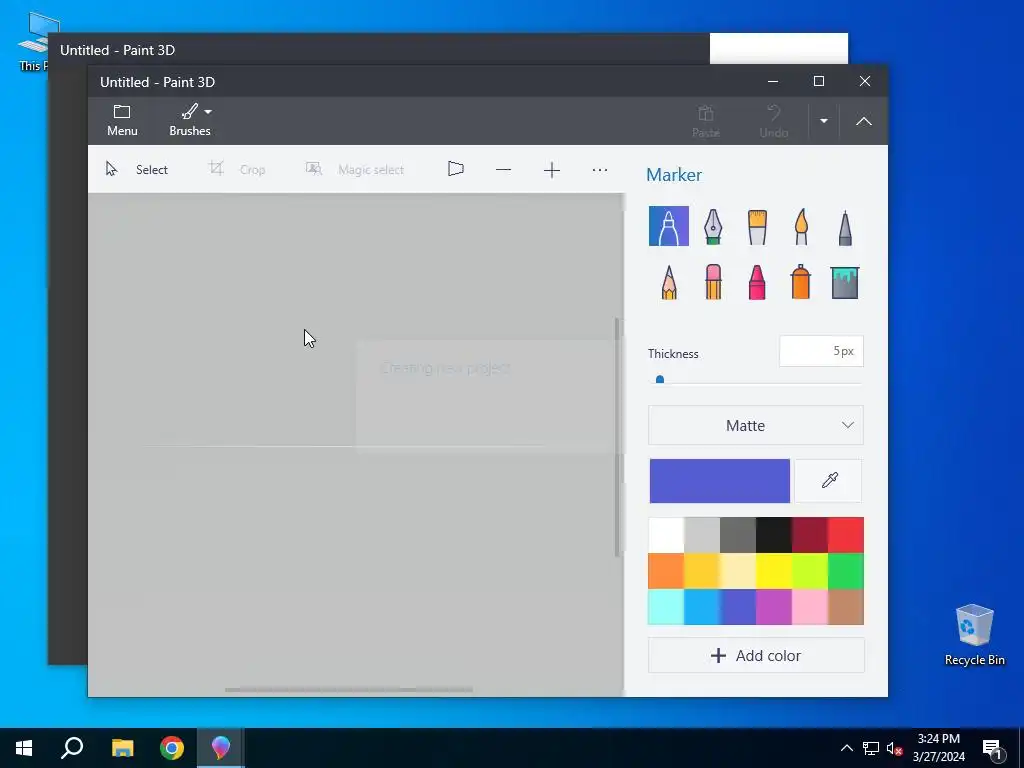Click the brush dropdown caret
The width and height of the screenshot is (1024, 768).
[208, 112]
